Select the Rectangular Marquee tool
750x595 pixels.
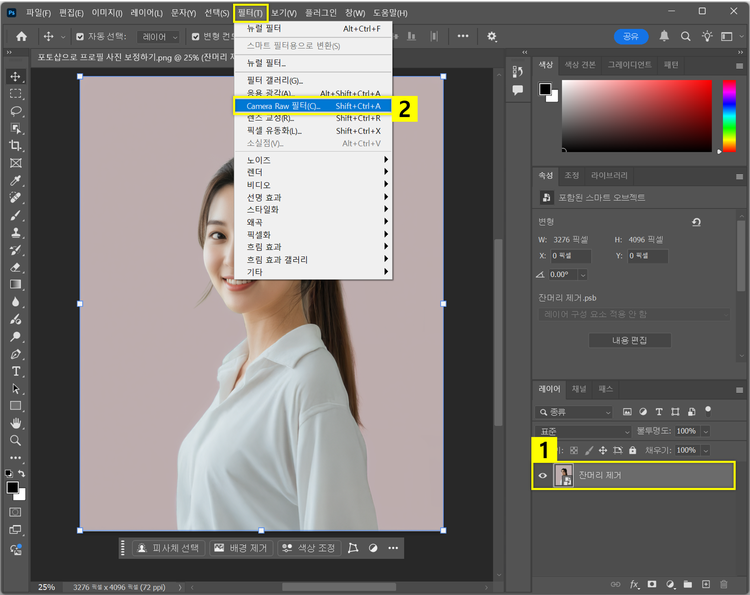[x=15, y=94]
